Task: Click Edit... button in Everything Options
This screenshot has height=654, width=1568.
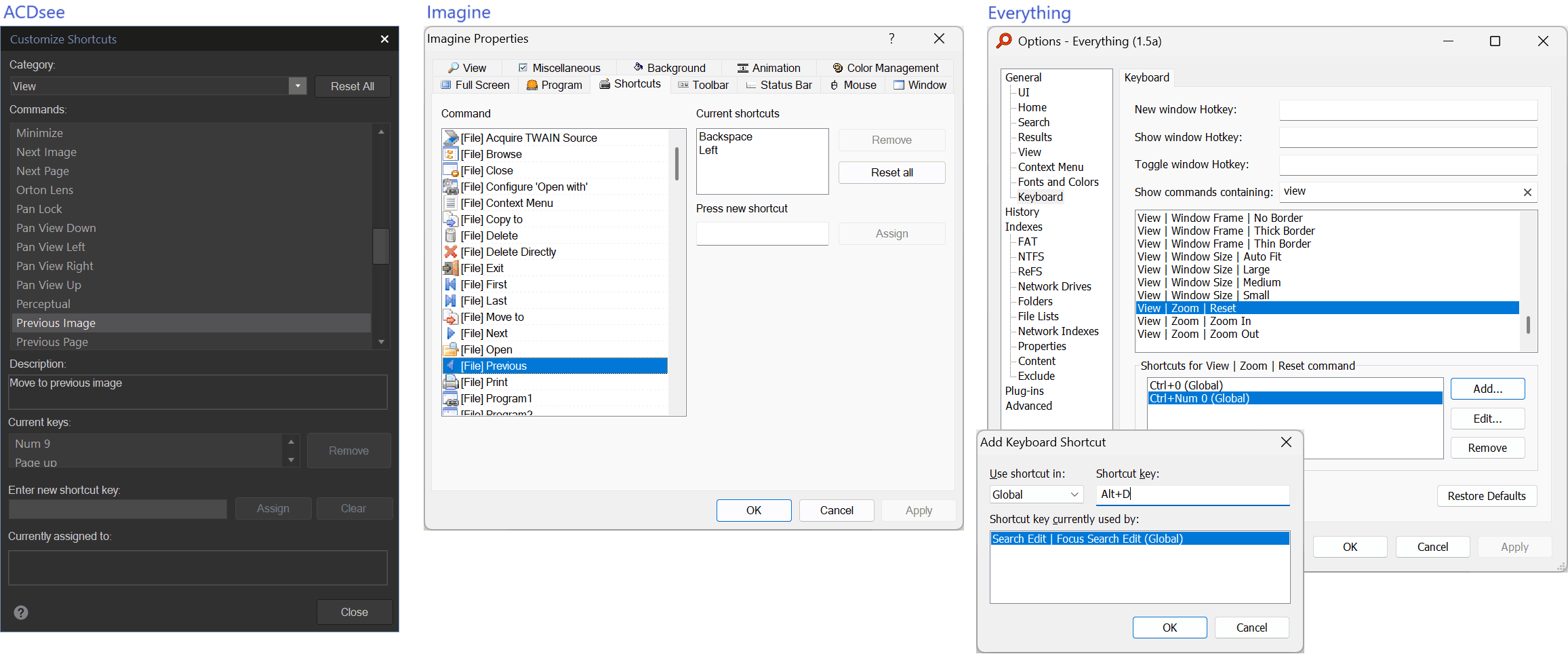Action: click(x=1488, y=419)
